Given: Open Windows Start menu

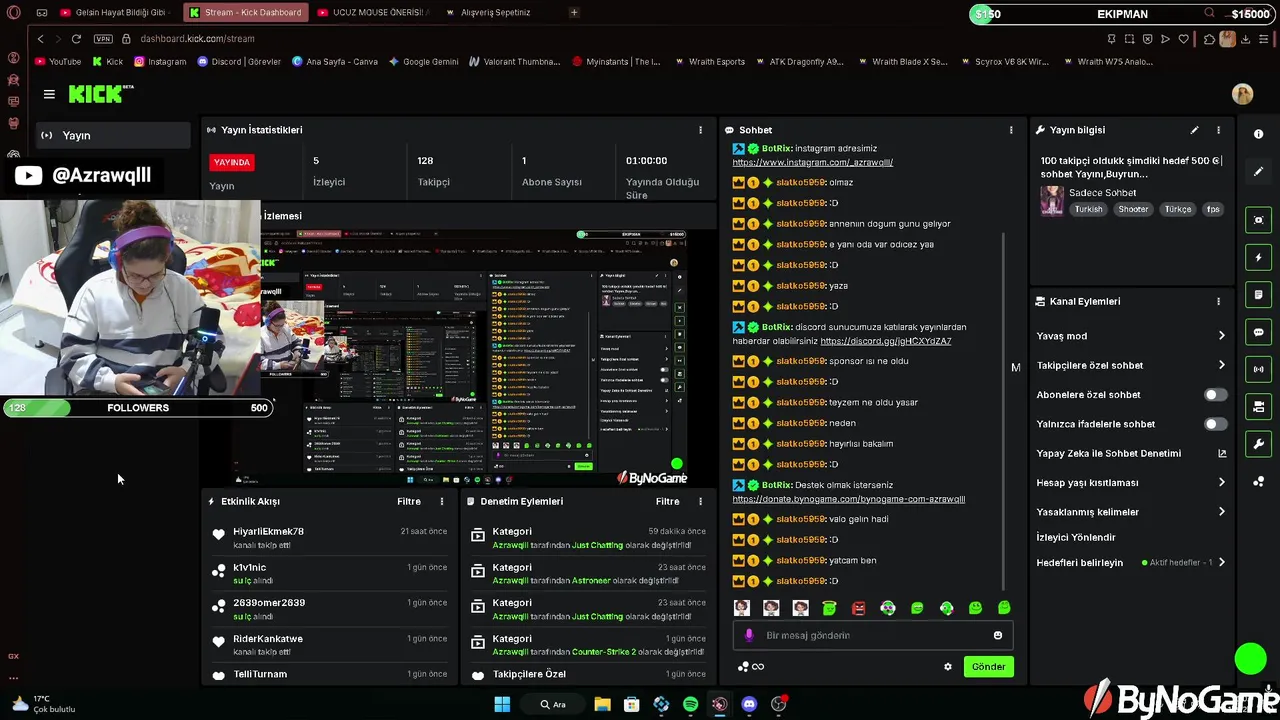Looking at the screenshot, I should tap(502, 704).
